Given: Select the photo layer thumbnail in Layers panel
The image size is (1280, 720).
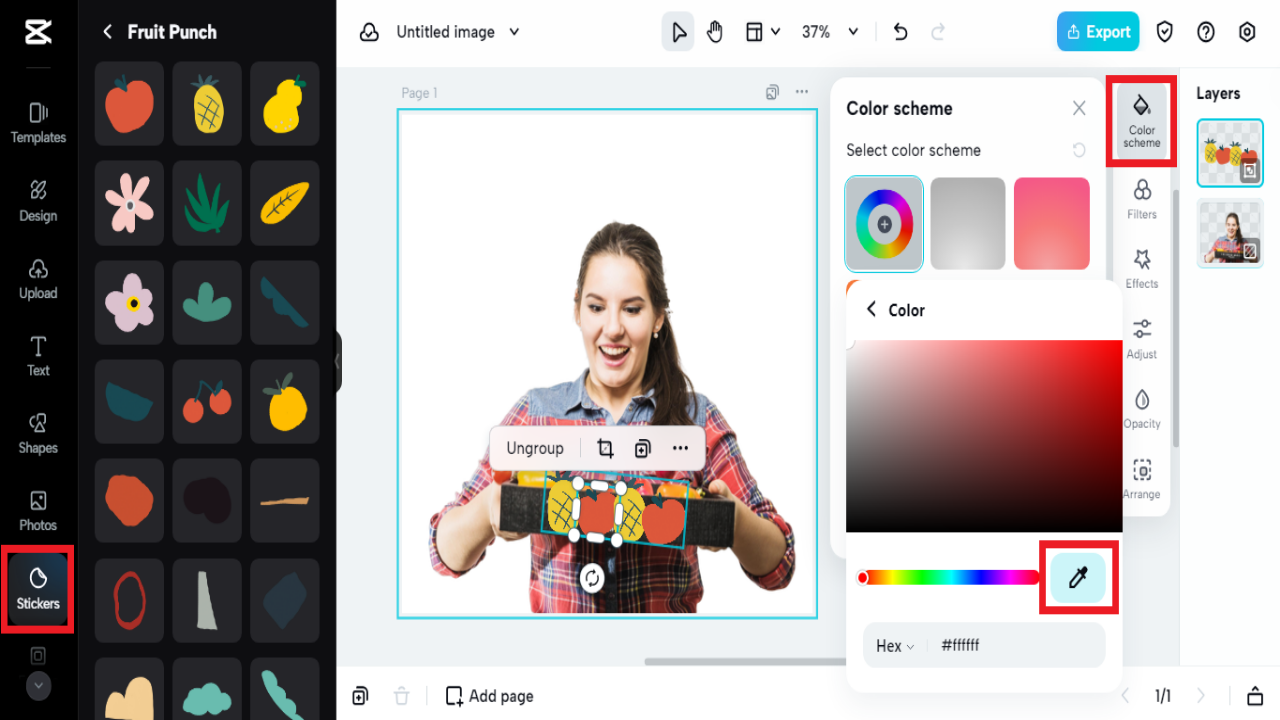Looking at the screenshot, I should [1229, 233].
